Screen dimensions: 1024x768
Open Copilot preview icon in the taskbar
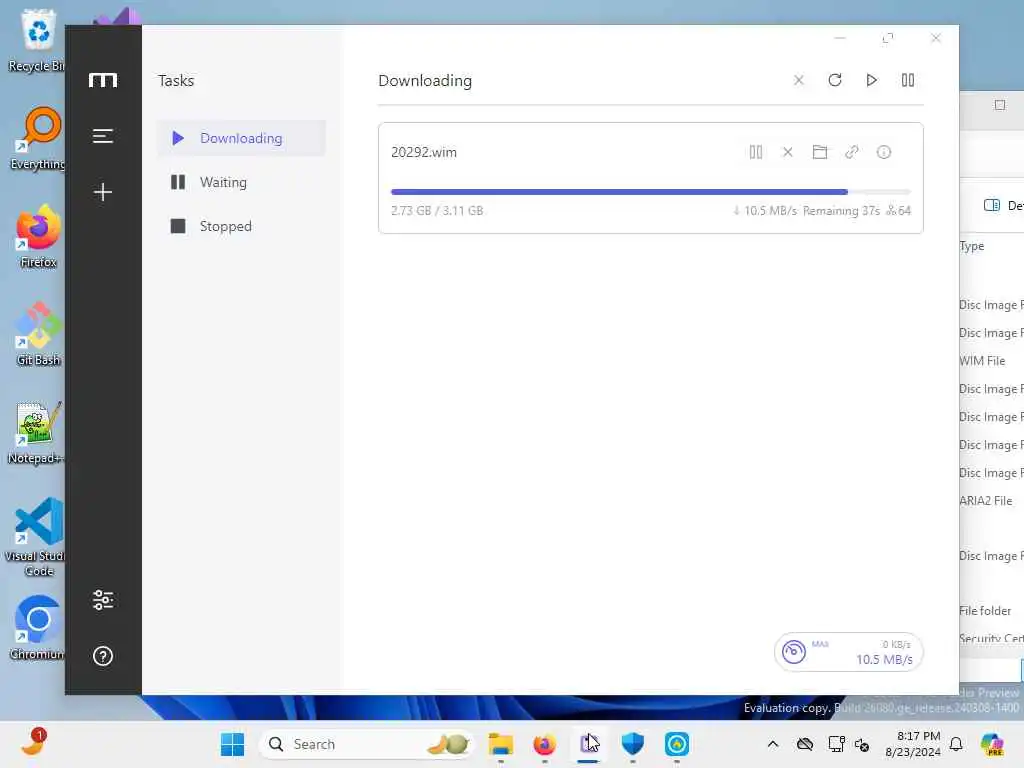993,744
